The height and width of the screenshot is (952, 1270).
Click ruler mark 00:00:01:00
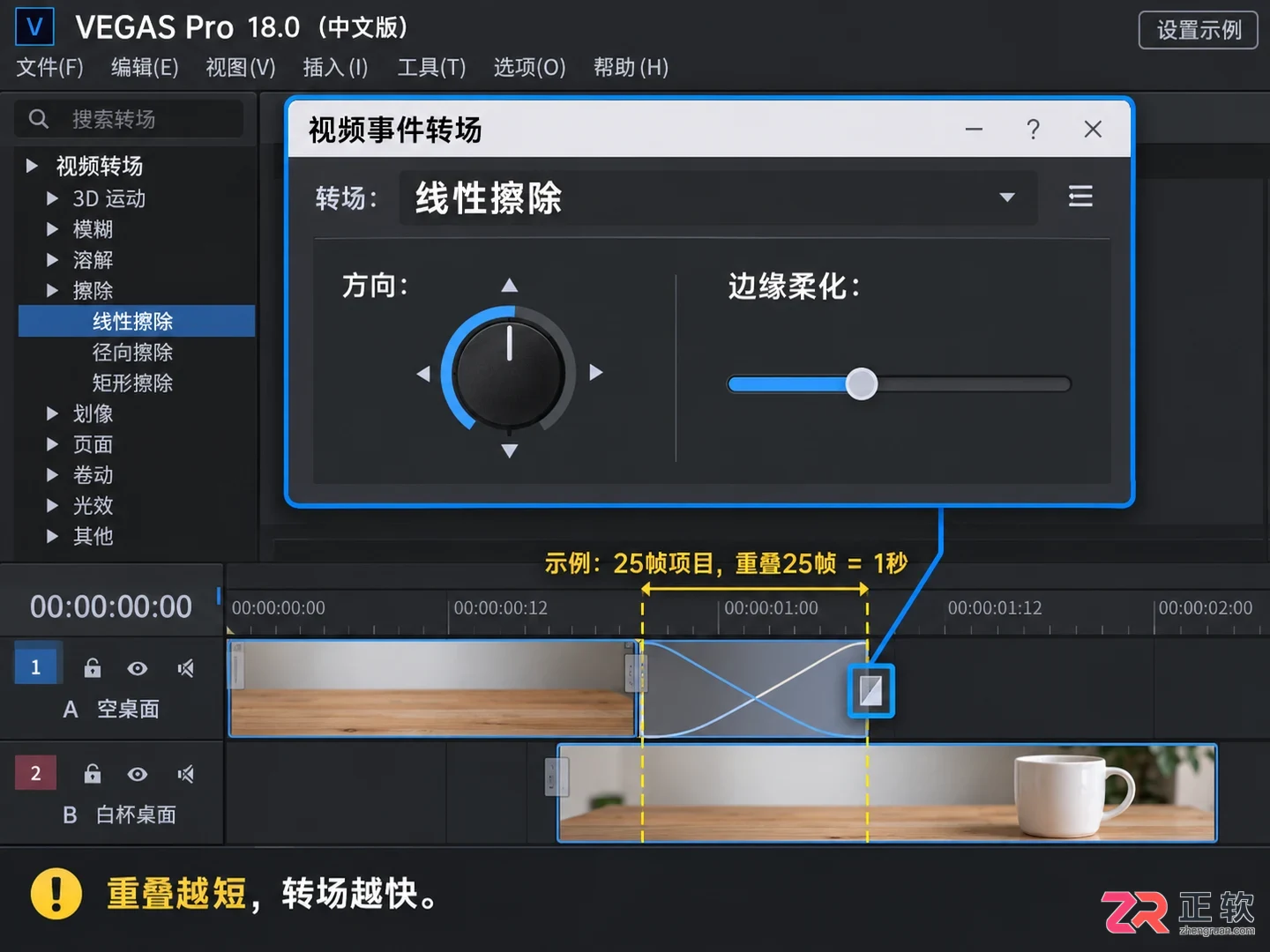[771, 608]
